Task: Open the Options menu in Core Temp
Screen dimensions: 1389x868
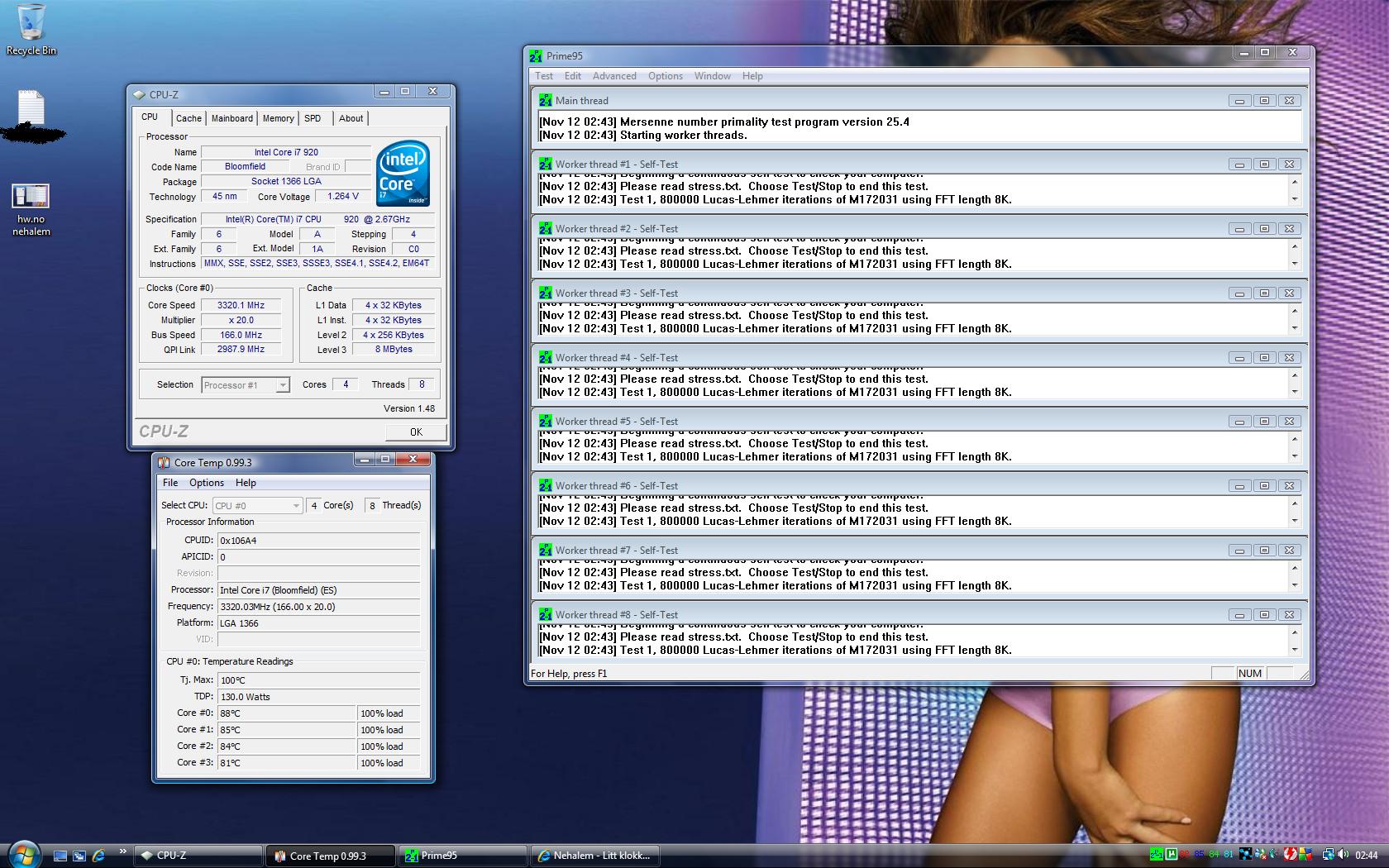Action: coord(207,483)
